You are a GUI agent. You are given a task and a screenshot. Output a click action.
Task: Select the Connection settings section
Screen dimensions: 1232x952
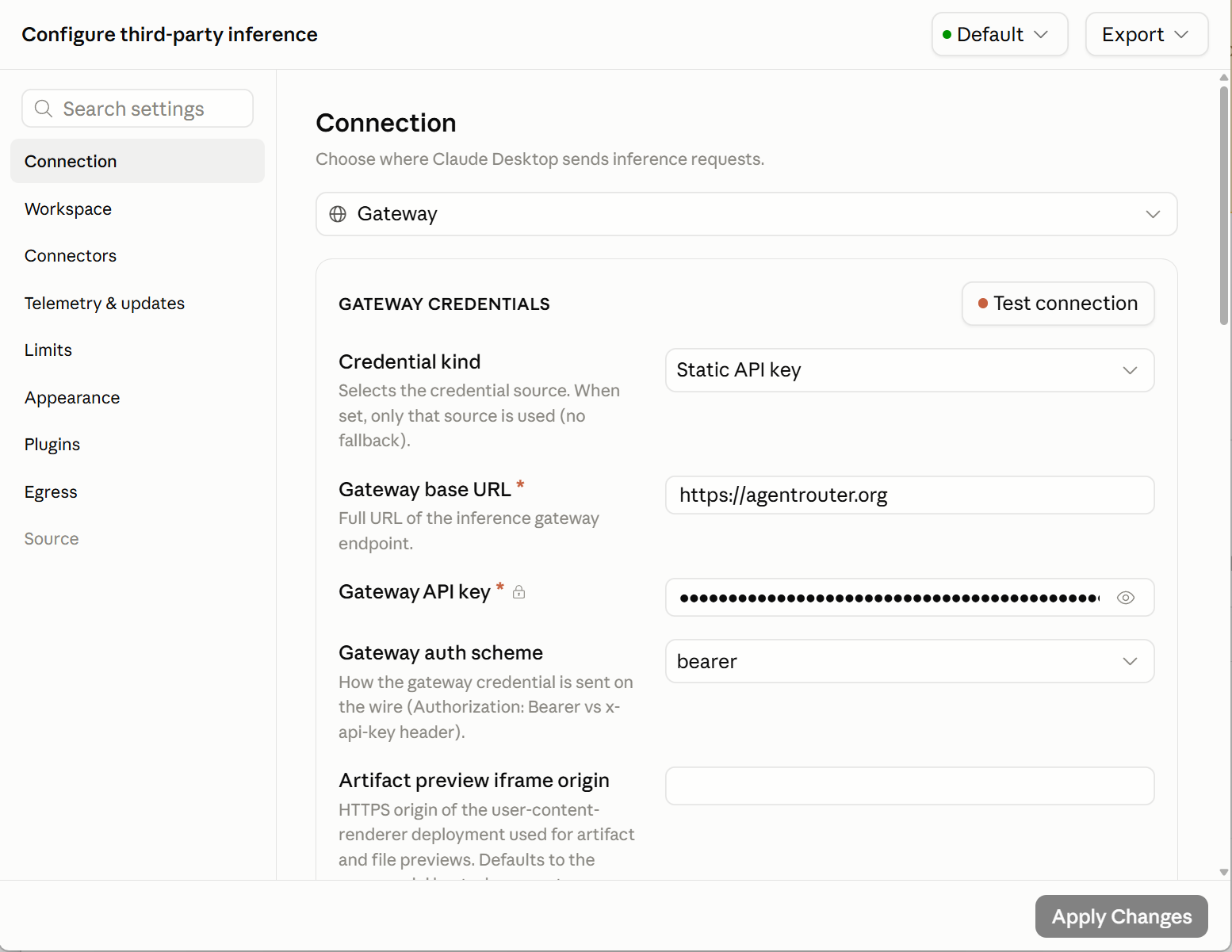coord(137,161)
